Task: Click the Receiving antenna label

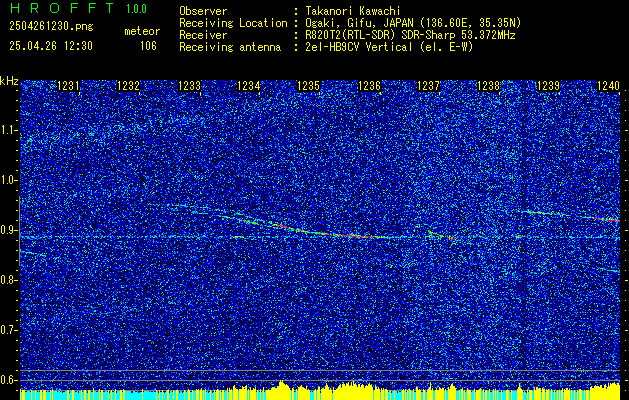Action: pos(230,47)
